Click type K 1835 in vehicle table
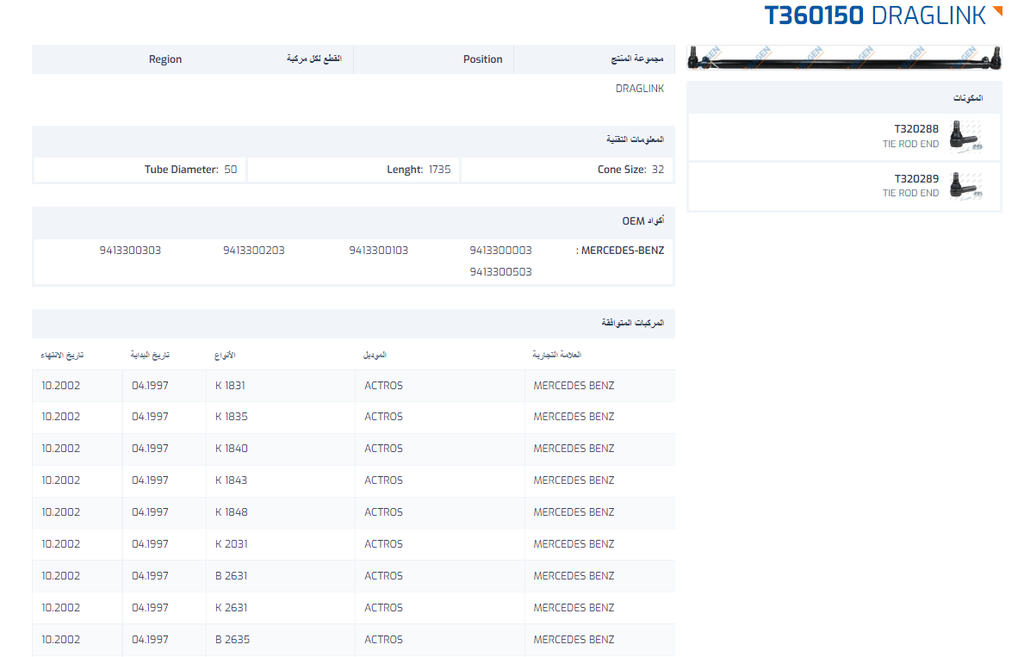This screenshot has height=657, width=1024. pos(231,417)
